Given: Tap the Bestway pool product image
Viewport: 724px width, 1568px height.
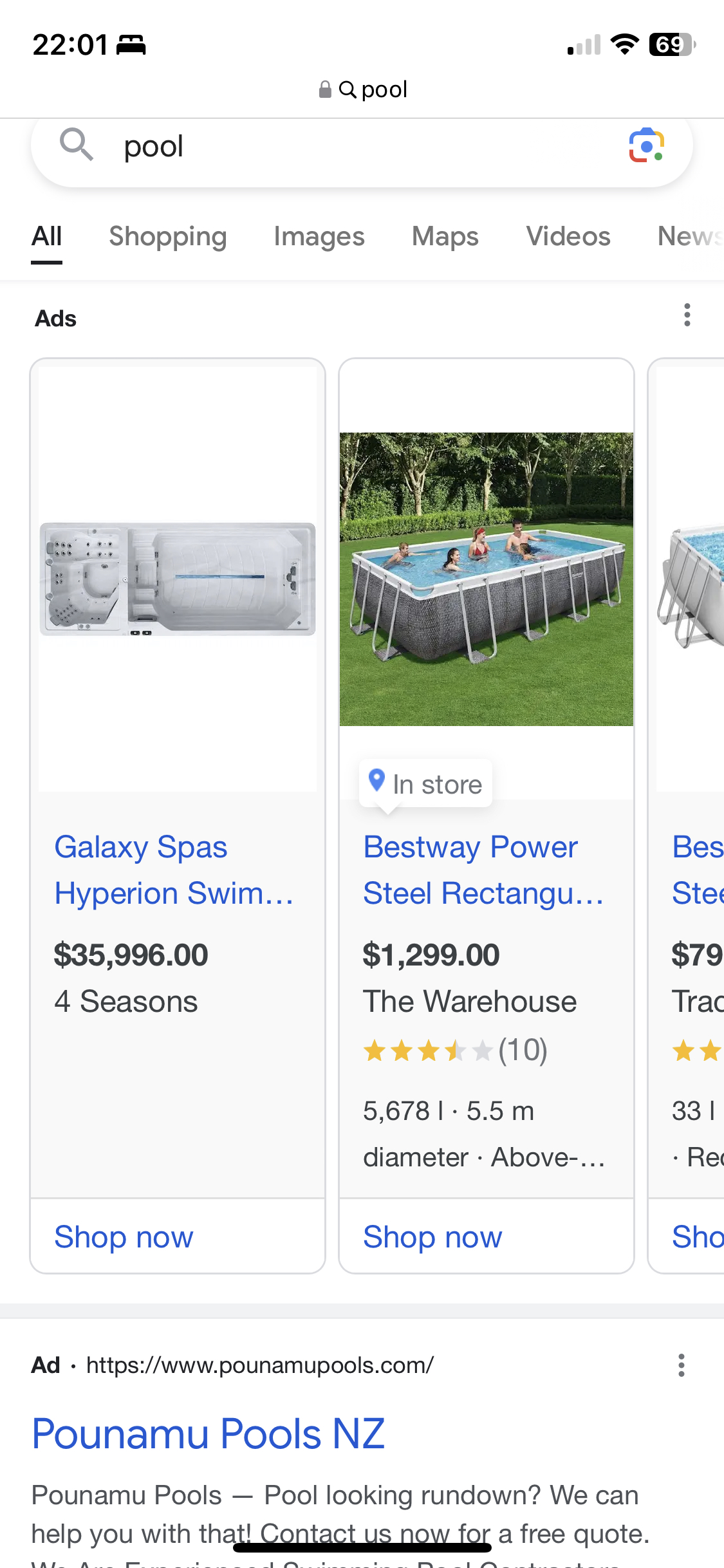Looking at the screenshot, I should (486, 579).
